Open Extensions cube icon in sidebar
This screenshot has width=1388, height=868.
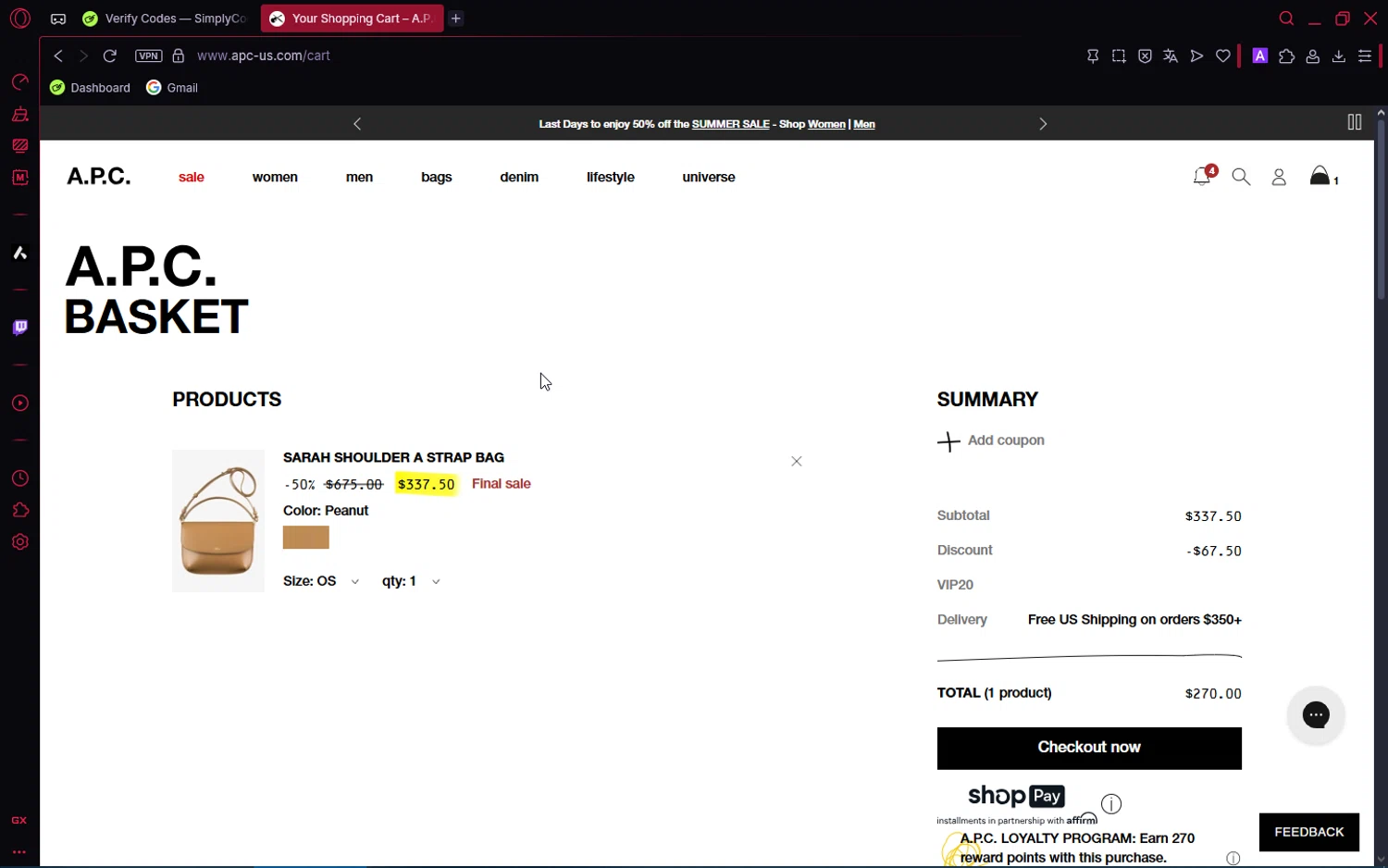tap(19, 510)
